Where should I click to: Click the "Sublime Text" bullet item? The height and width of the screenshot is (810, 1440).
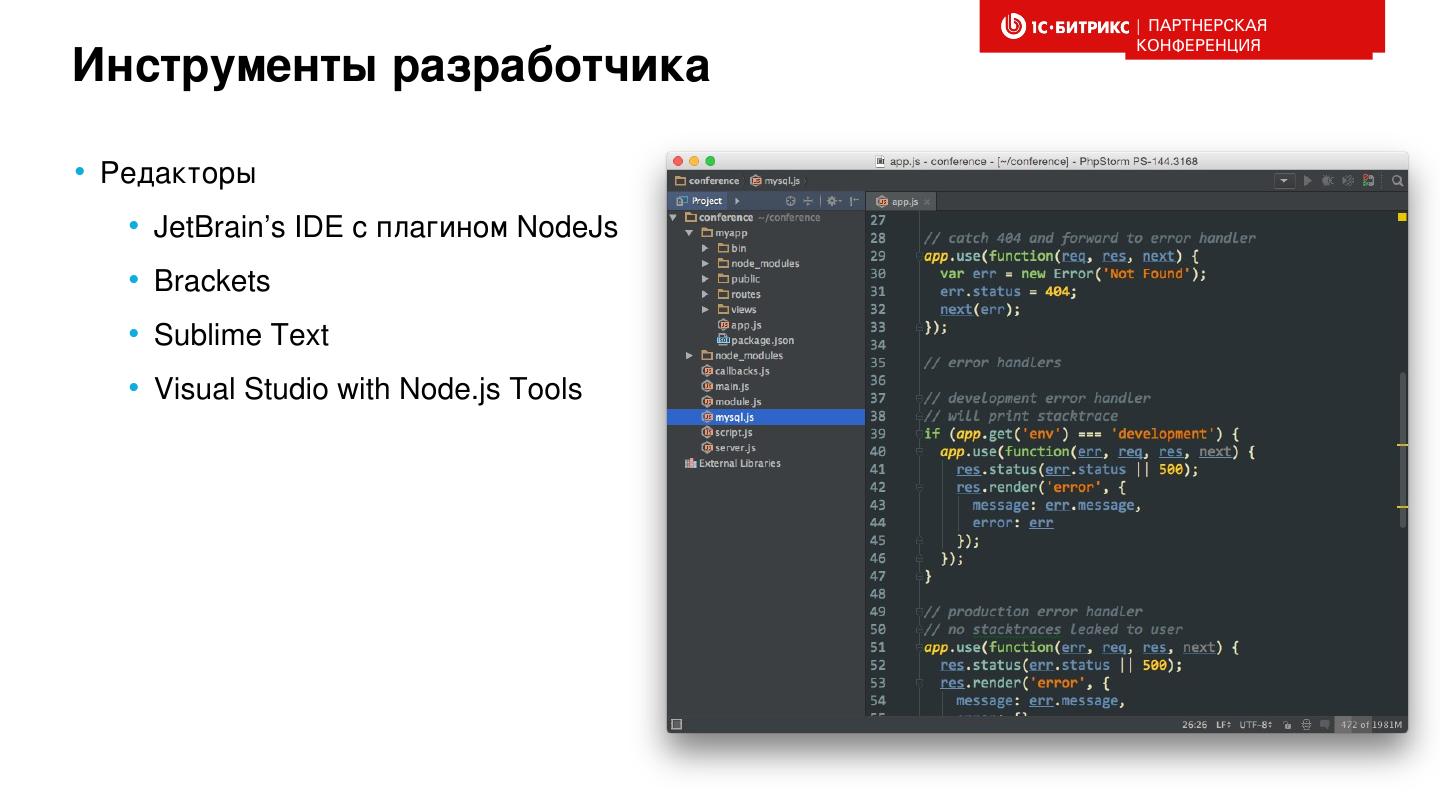241,335
